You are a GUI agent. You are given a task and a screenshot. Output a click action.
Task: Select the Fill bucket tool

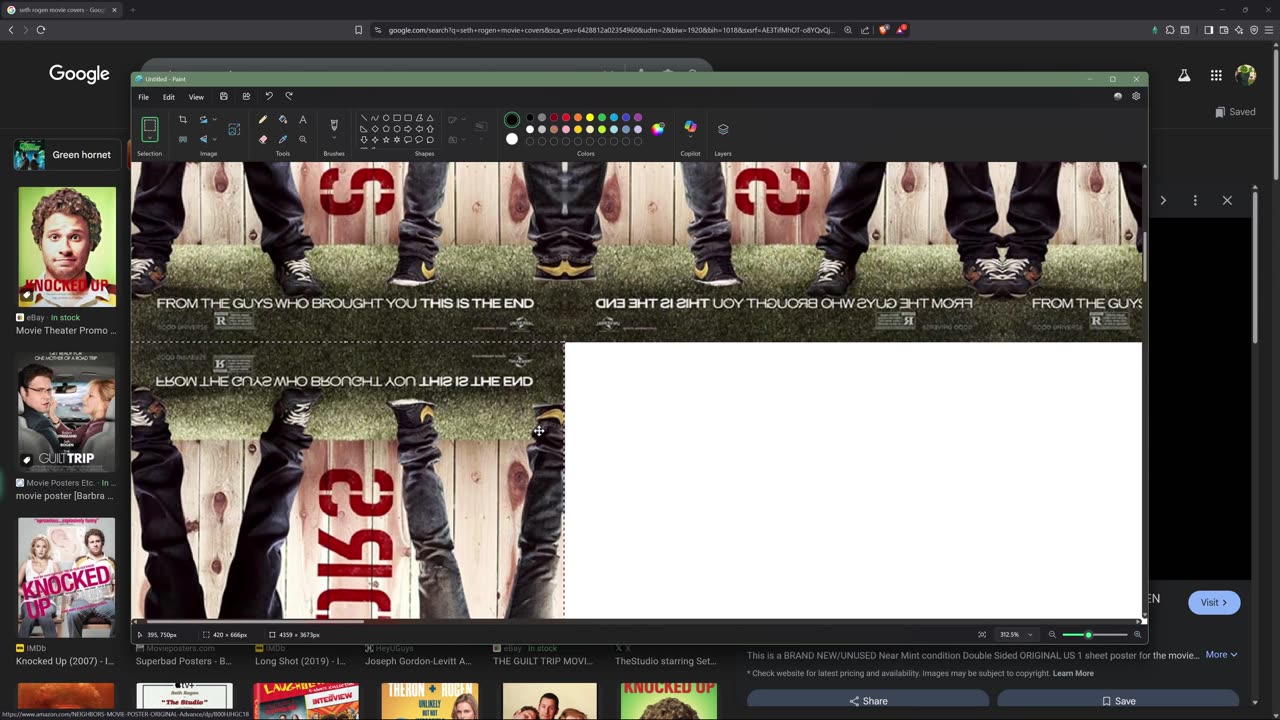[283, 120]
